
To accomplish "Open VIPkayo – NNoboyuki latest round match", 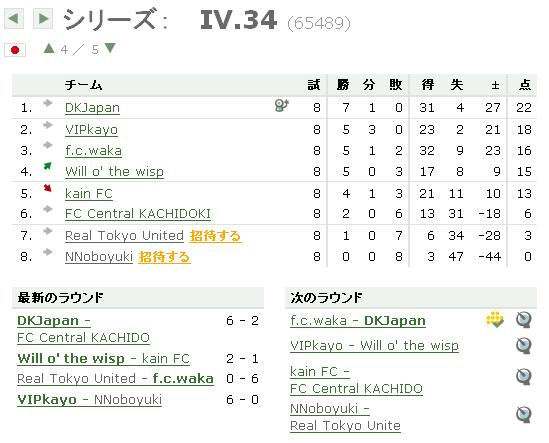I will [89, 400].
